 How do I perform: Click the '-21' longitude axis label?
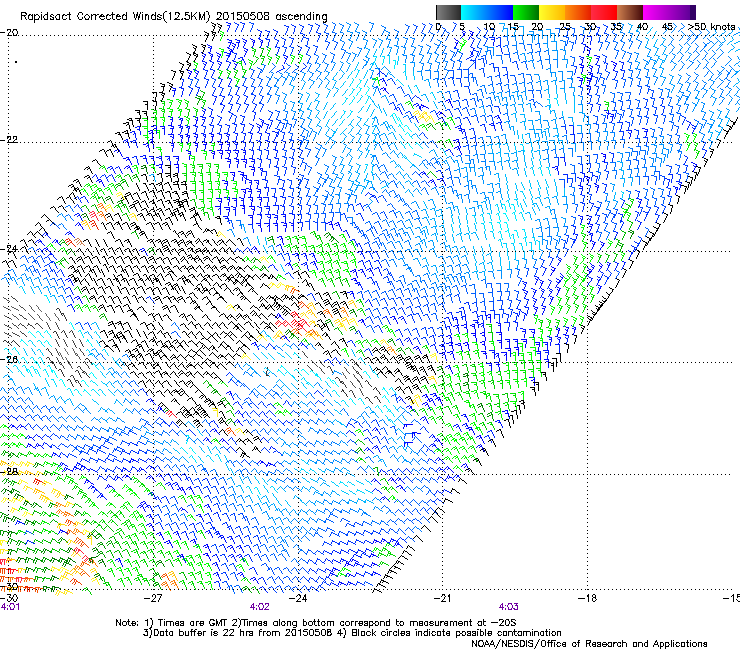(x=442, y=598)
